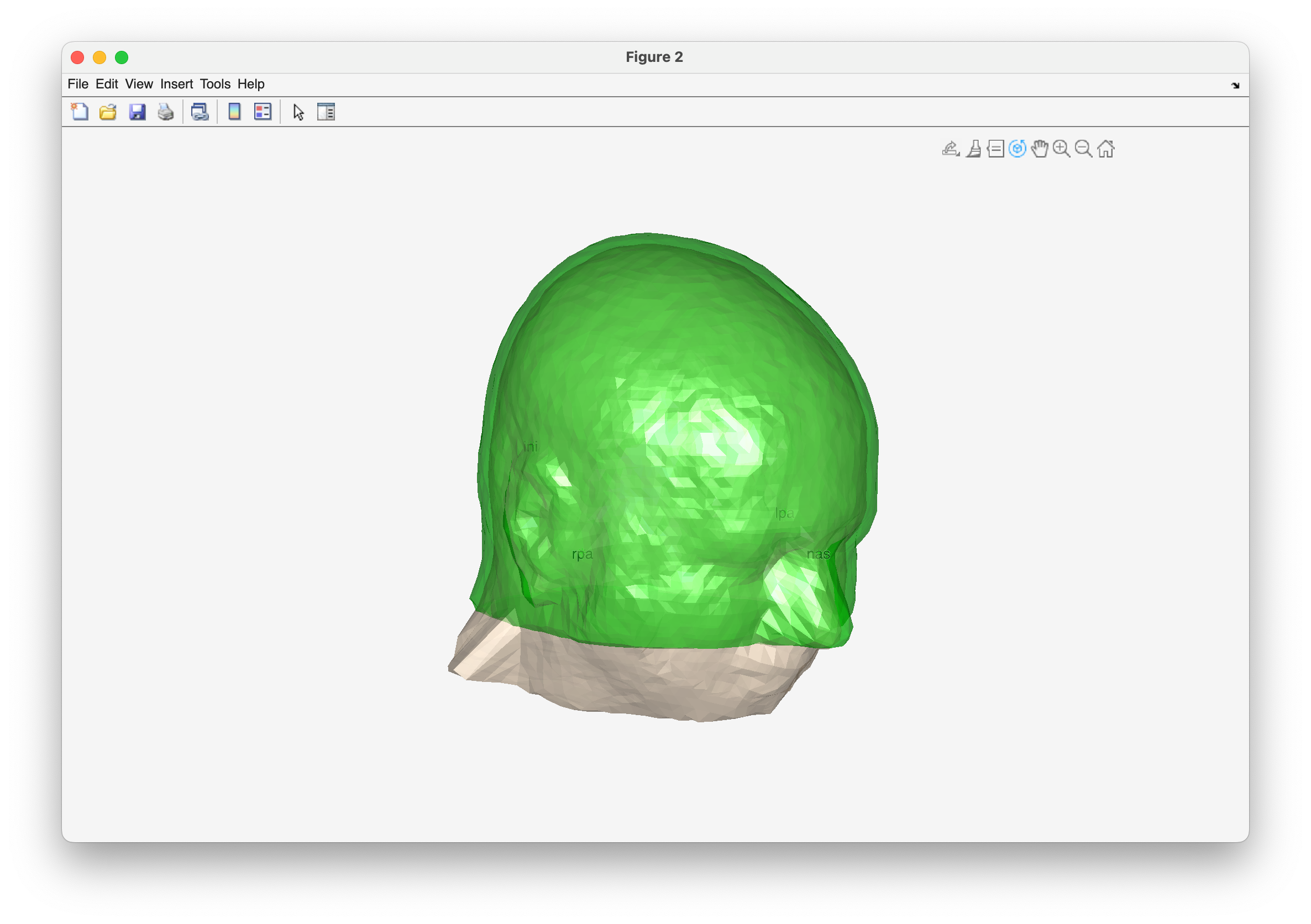Expand the axes export options button
The height and width of the screenshot is (924, 1311).
click(951, 149)
